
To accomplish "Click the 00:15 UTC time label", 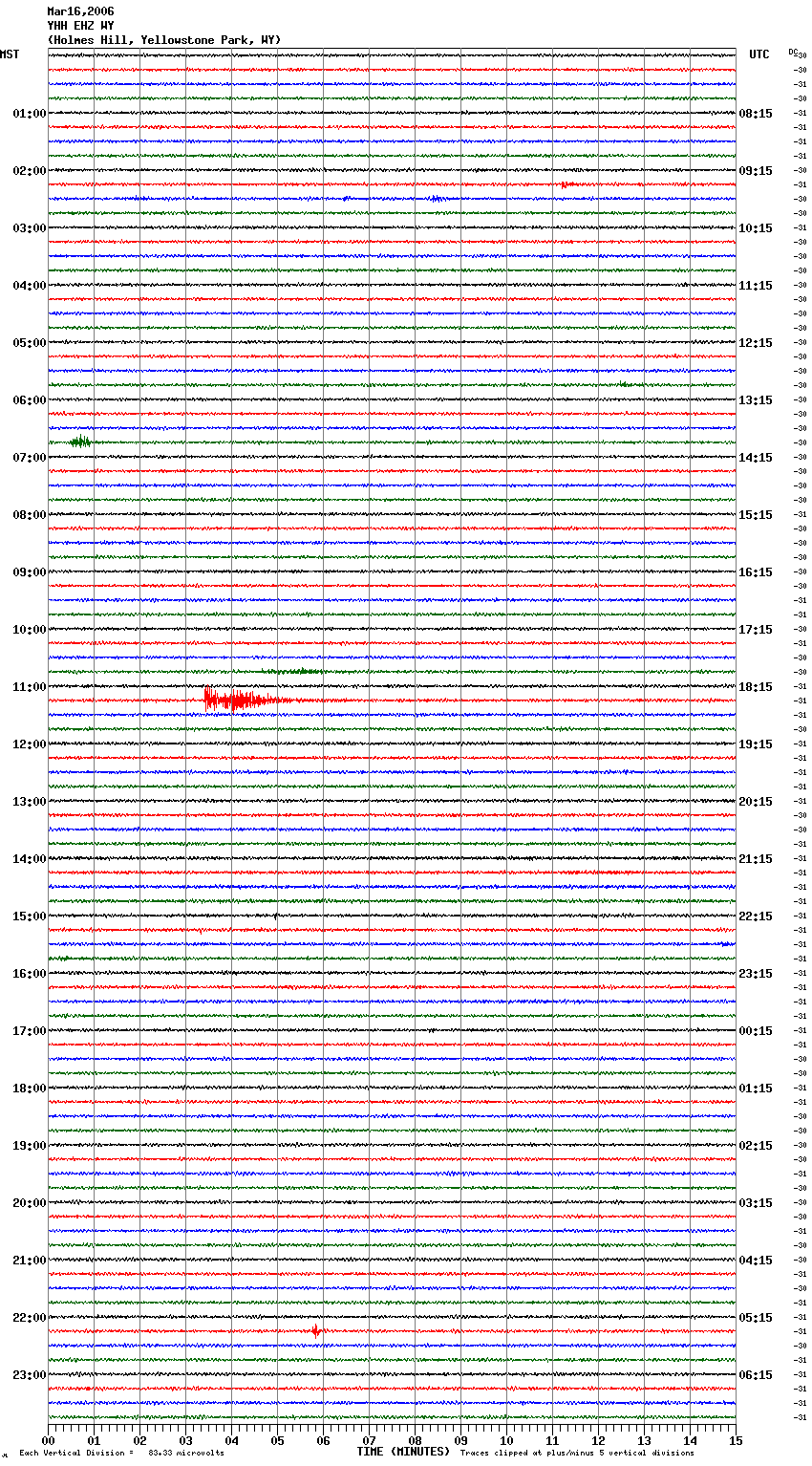I will [x=756, y=1031].
